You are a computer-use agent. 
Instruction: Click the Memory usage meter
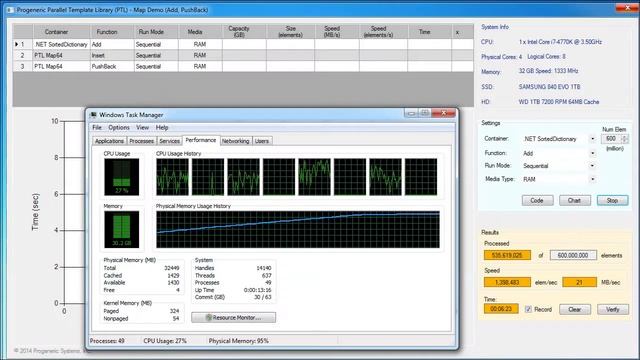click(x=122, y=229)
